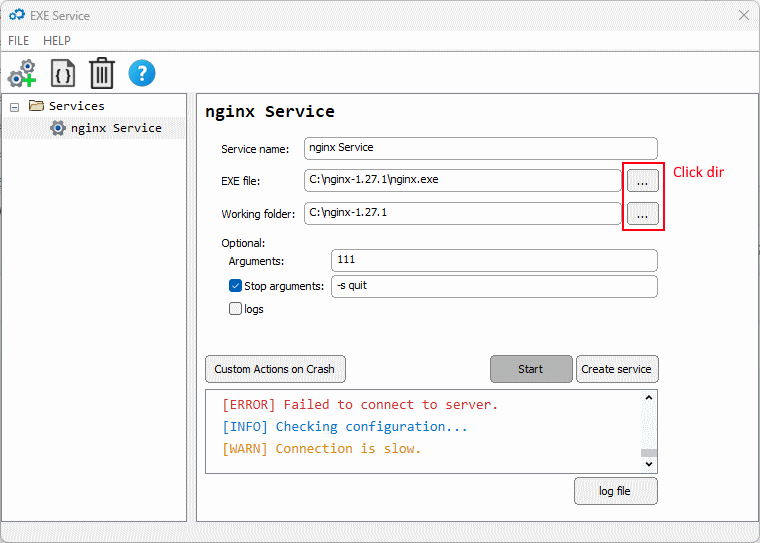The image size is (760, 543).
Task: Click the Start button
Action: coord(531,369)
